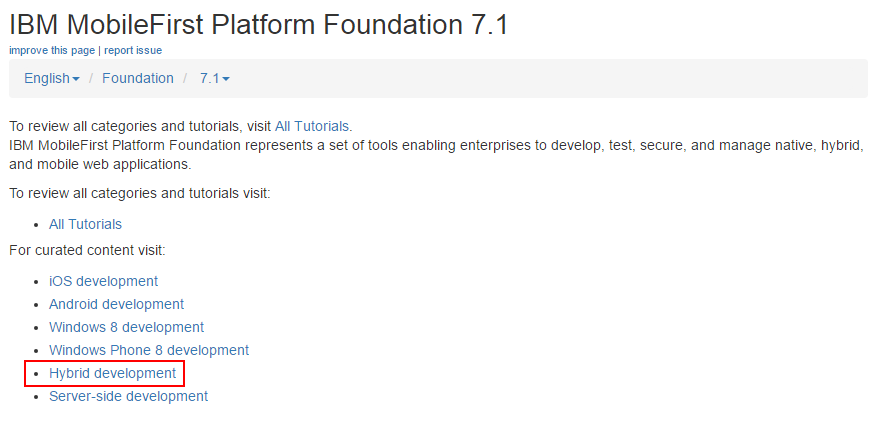Click the 'For curated content visit:' text
This screenshot has height=421, width=873.
(87, 250)
